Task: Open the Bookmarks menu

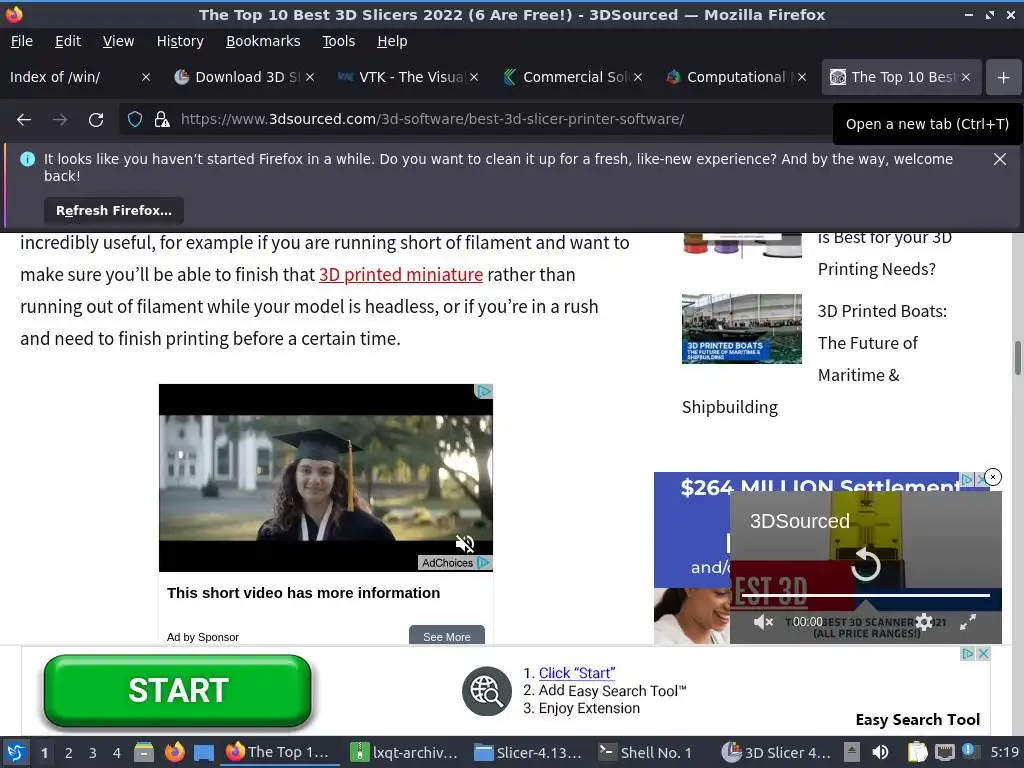Action: (x=263, y=41)
